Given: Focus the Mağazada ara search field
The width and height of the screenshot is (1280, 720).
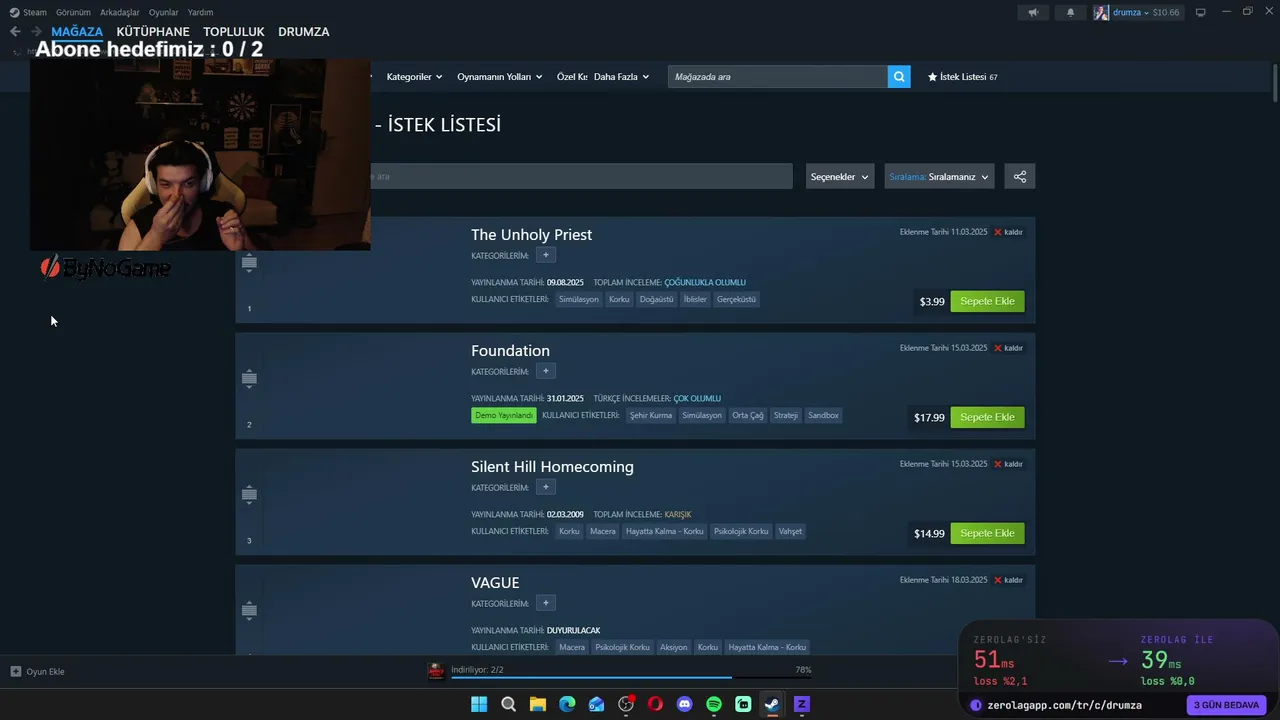Looking at the screenshot, I should [x=778, y=77].
